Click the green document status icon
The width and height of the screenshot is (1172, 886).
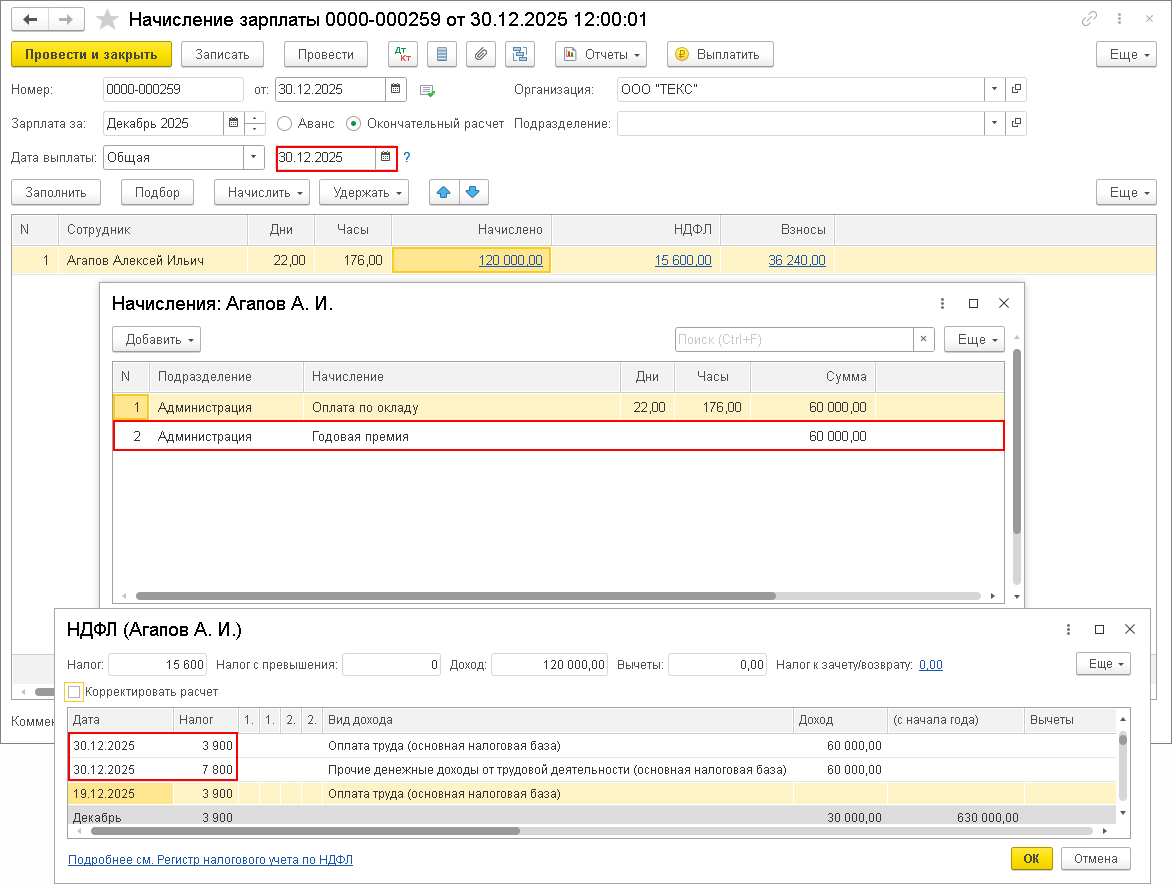(x=428, y=90)
